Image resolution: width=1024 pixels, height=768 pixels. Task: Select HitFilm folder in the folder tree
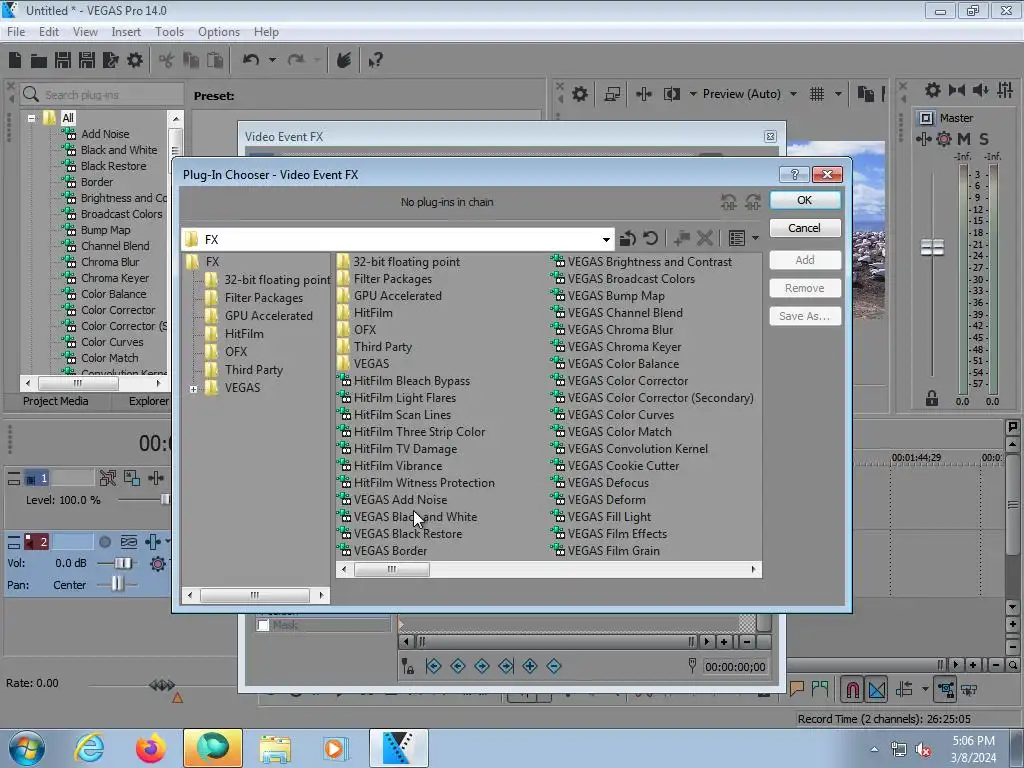click(244, 334)
